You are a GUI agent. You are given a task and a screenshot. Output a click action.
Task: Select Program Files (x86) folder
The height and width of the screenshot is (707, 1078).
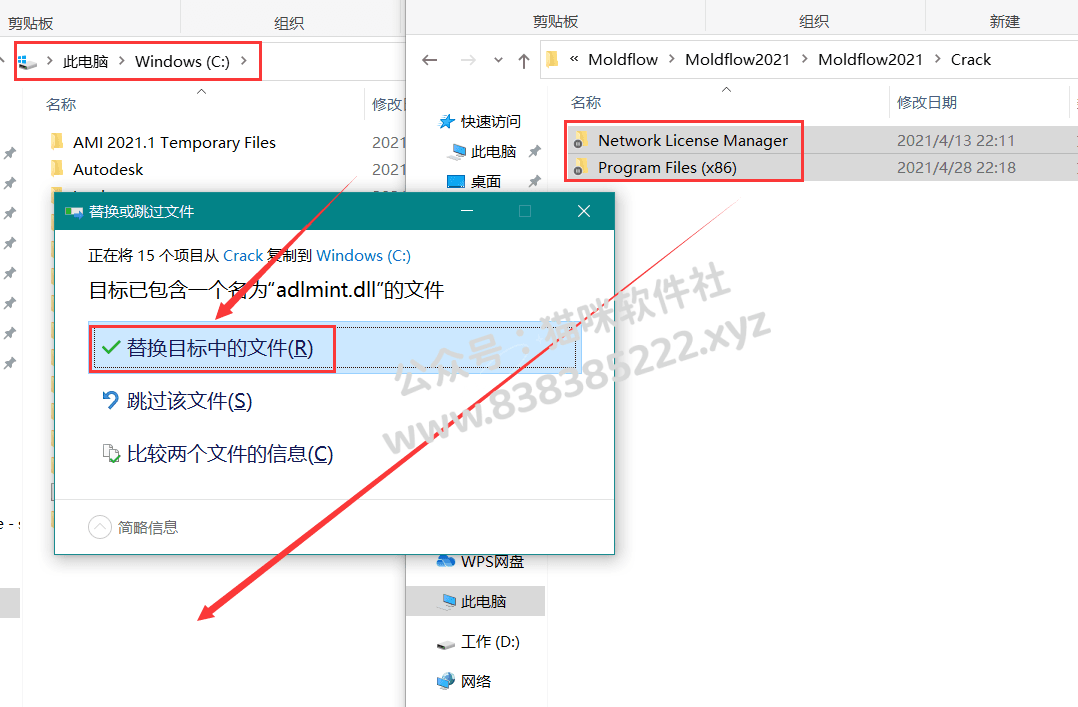point(667,168)
